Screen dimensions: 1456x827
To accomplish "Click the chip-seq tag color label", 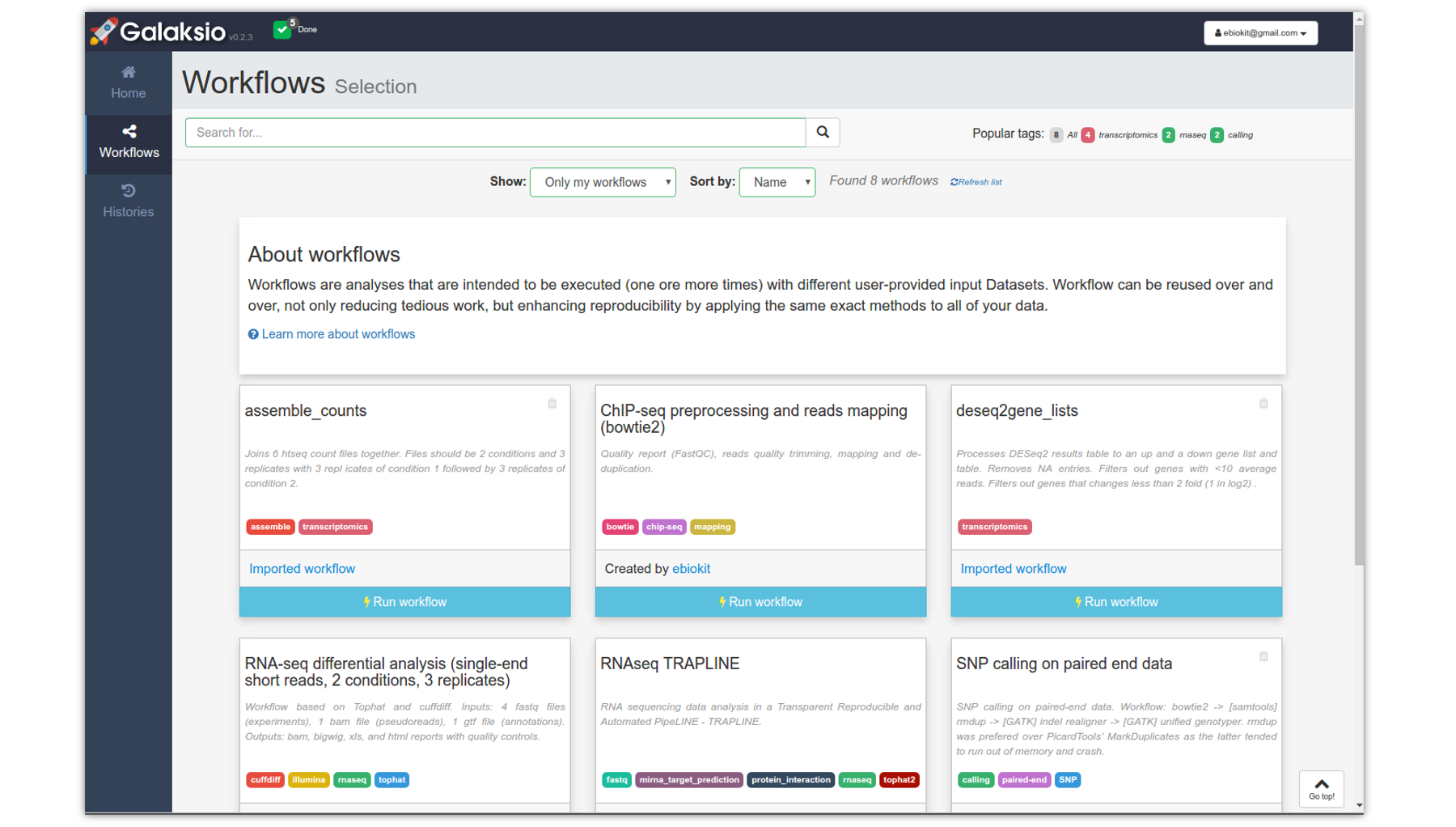I will click(664, 527).
